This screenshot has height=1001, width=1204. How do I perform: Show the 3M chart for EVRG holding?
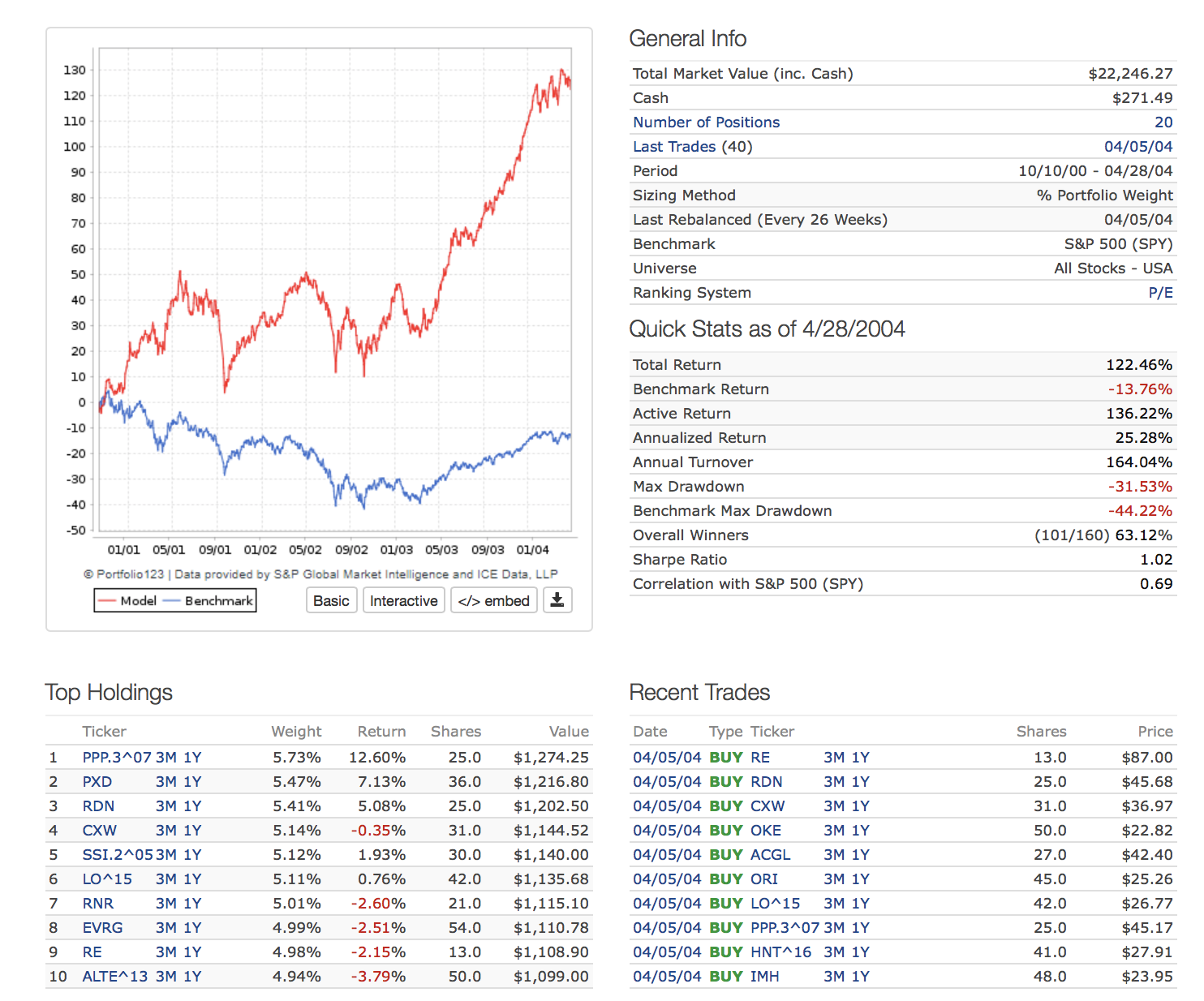(x=166, y=928)
